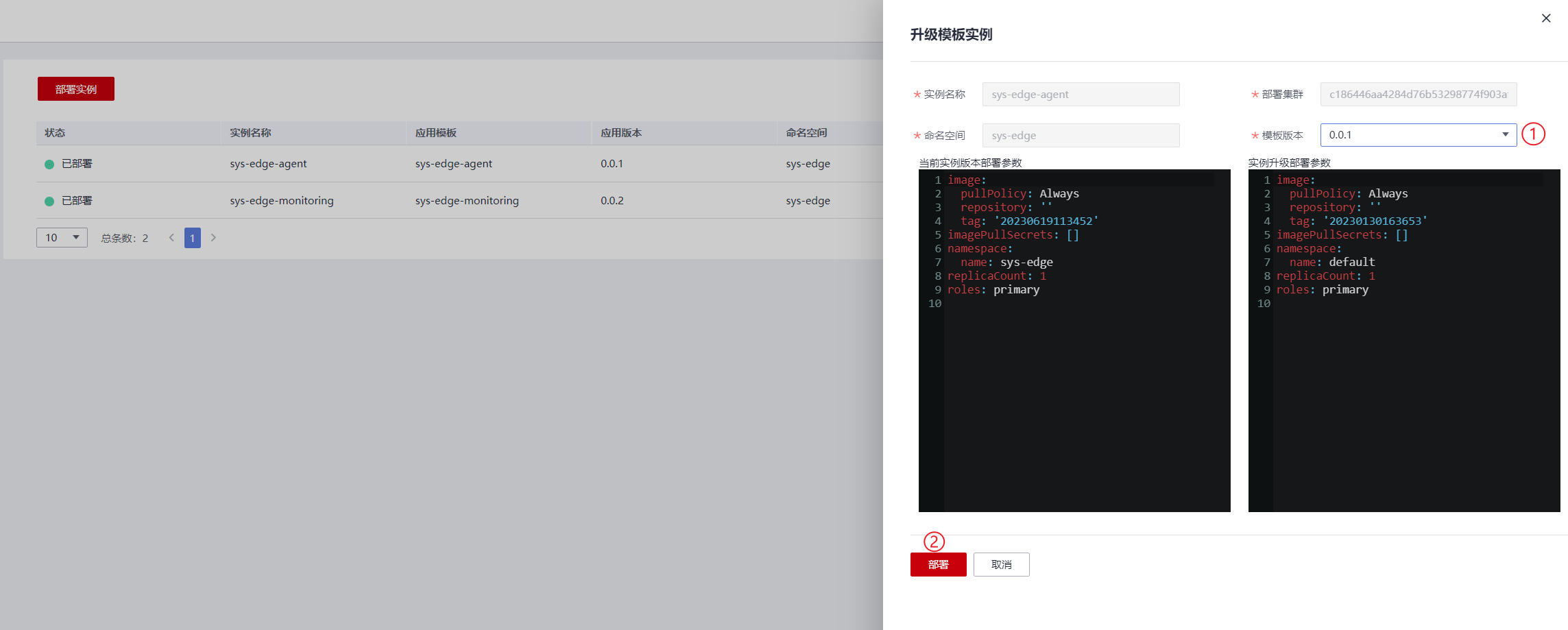Click the imagePullSecrets line in upgrade editor
Image resolution: width=1568 pixels, height=630 pixels.
tap(1342, 234)
